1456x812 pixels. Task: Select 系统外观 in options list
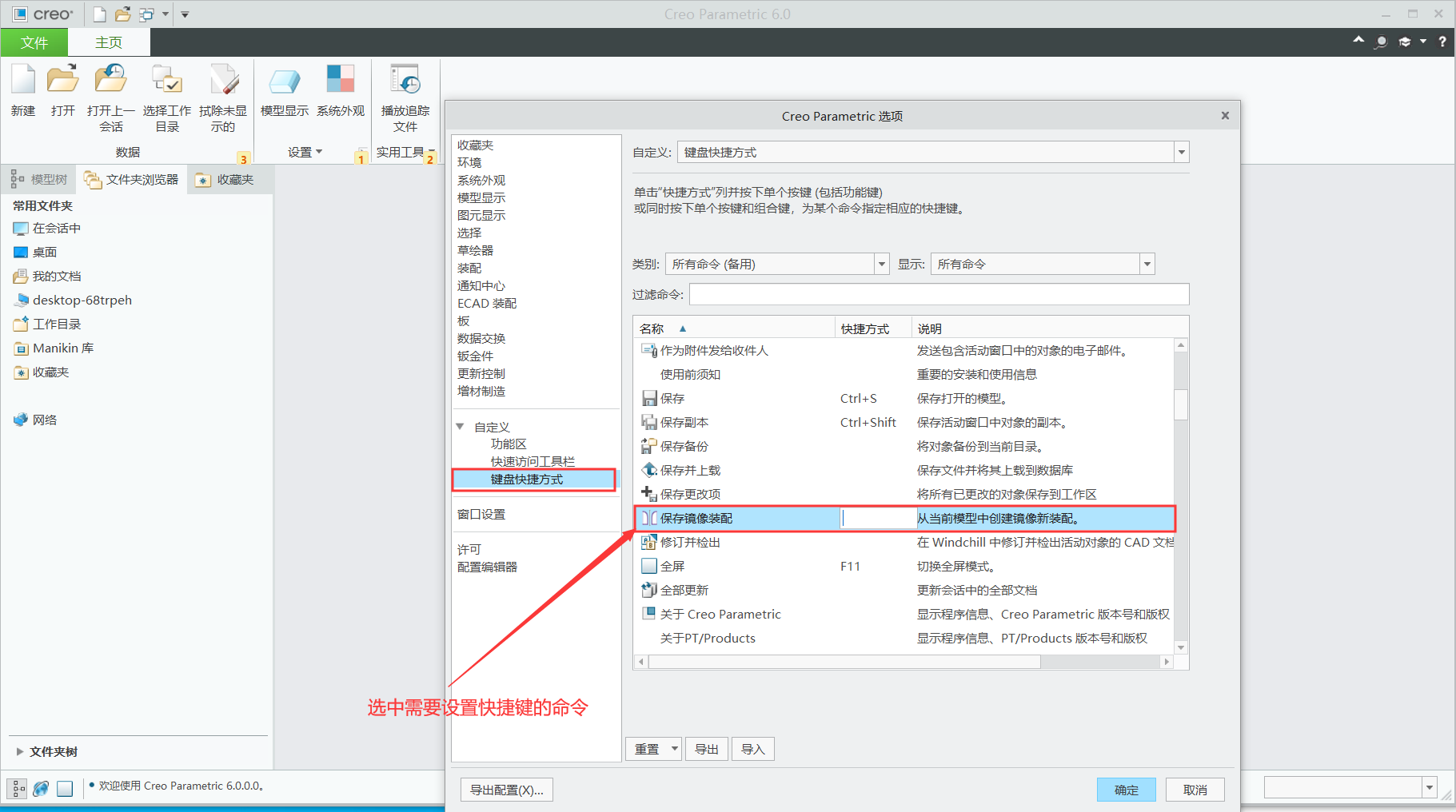click(x=481, y=180)
